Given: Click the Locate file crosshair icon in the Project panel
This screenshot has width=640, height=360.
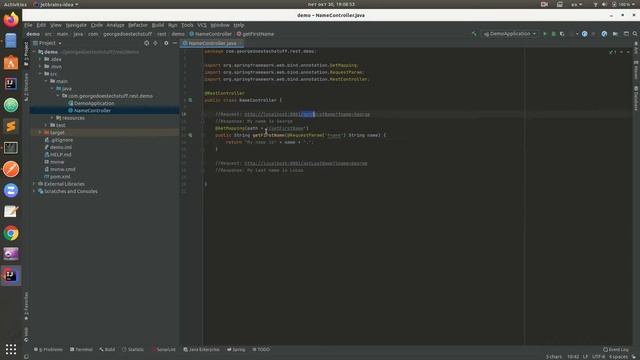Looking at the screenshot, I should [147, 43].
